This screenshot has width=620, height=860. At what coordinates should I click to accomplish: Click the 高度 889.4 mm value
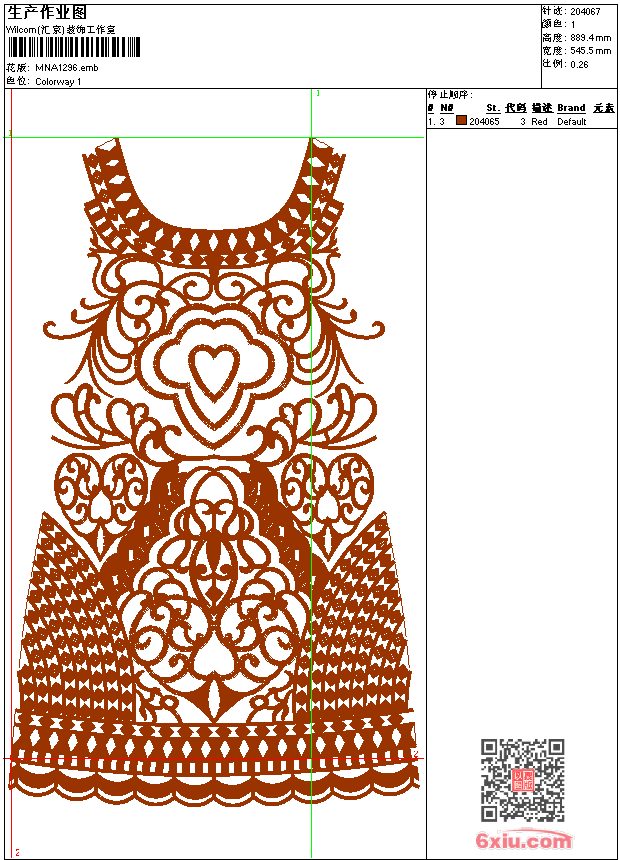[590, 37]
